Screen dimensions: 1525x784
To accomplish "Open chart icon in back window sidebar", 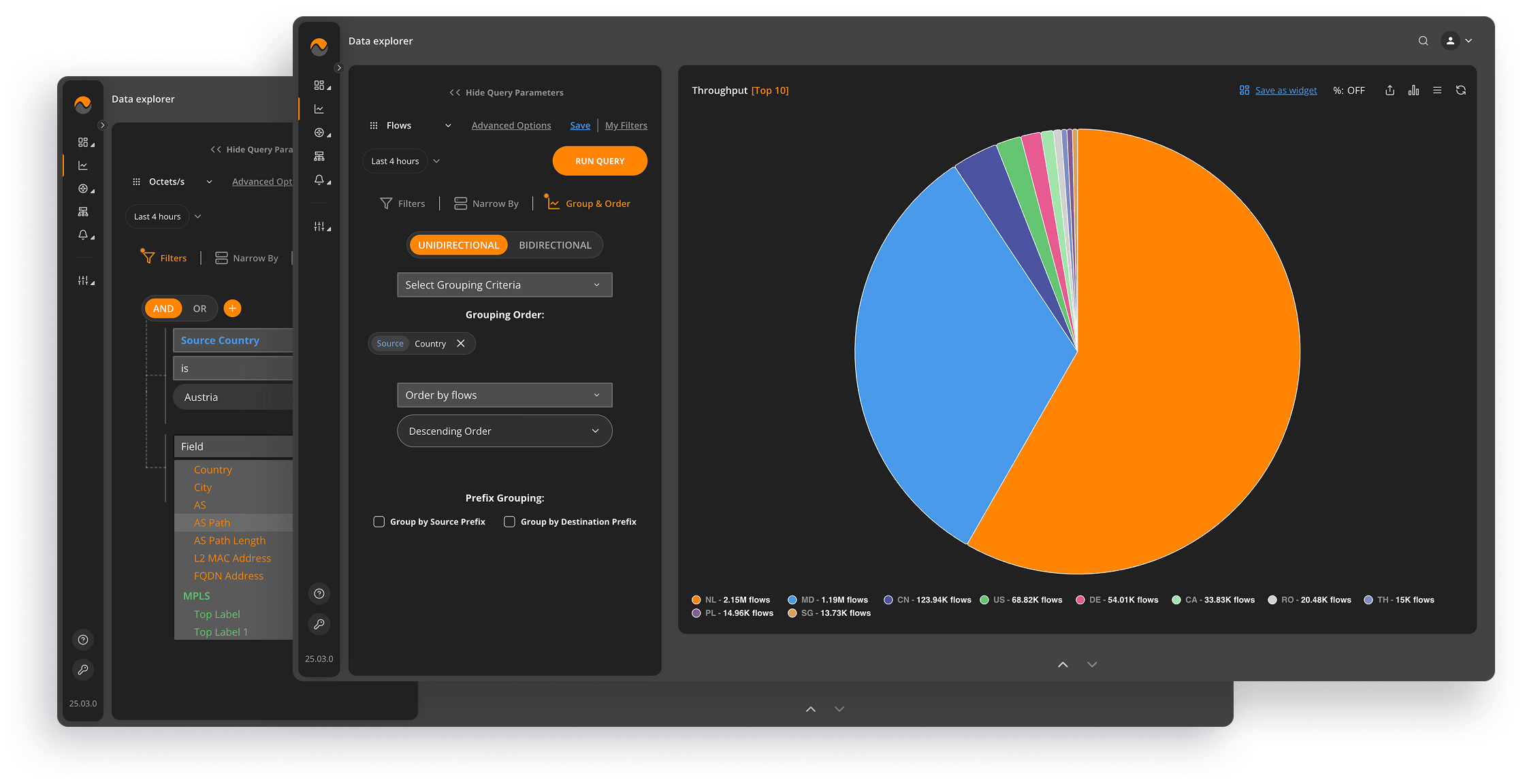I will point(83,165).
